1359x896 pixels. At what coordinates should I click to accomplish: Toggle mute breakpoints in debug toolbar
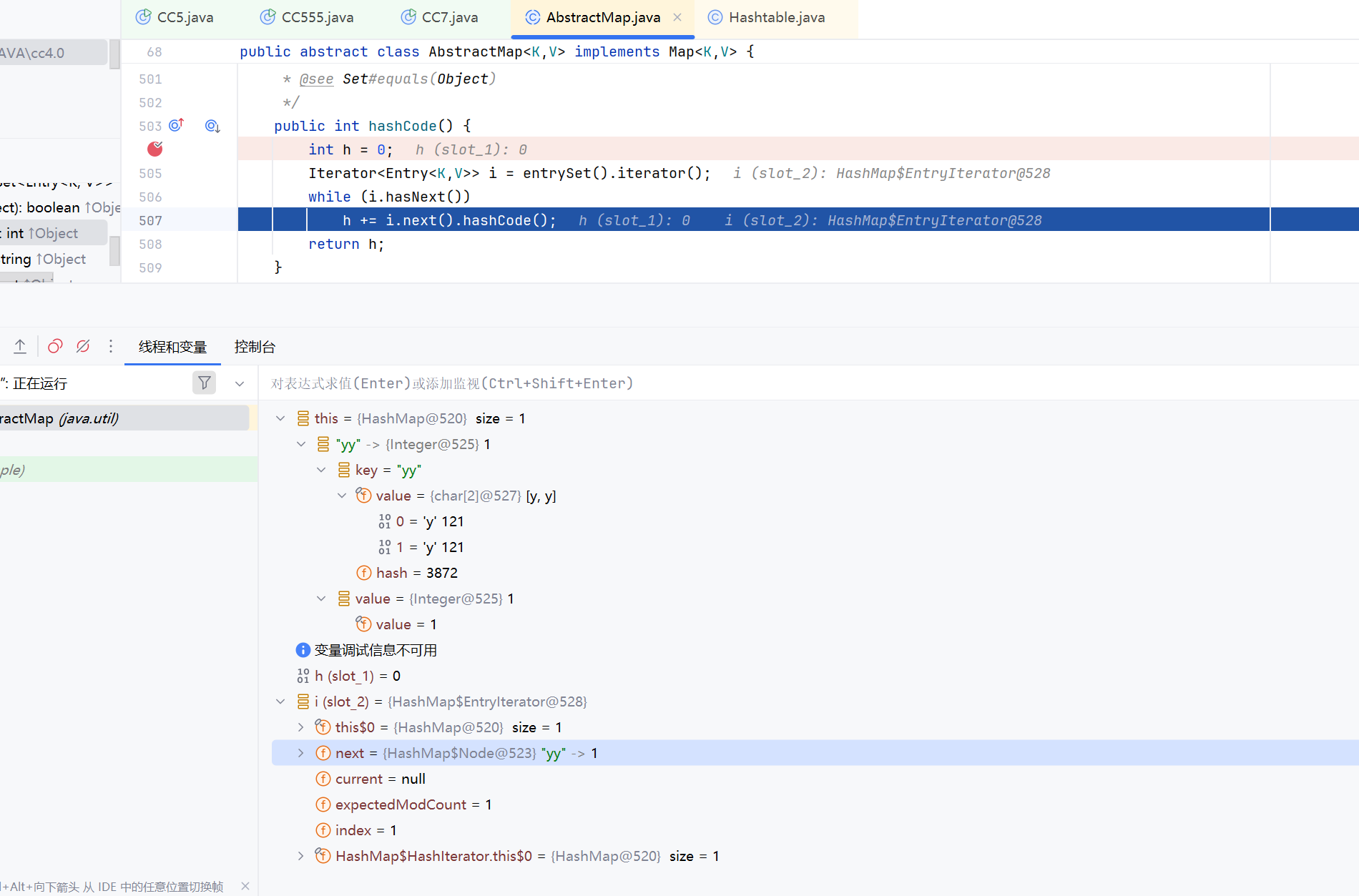(x=83, y=347)
